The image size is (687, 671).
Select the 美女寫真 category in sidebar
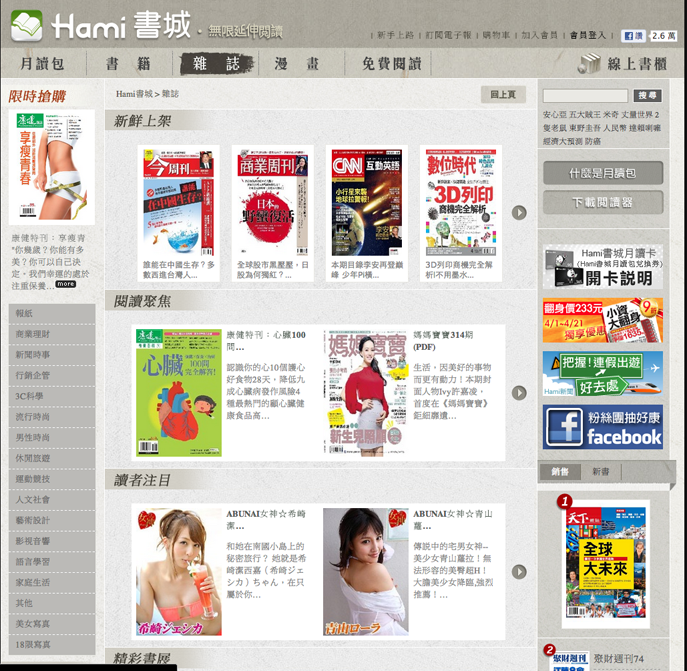coord(52,624)
